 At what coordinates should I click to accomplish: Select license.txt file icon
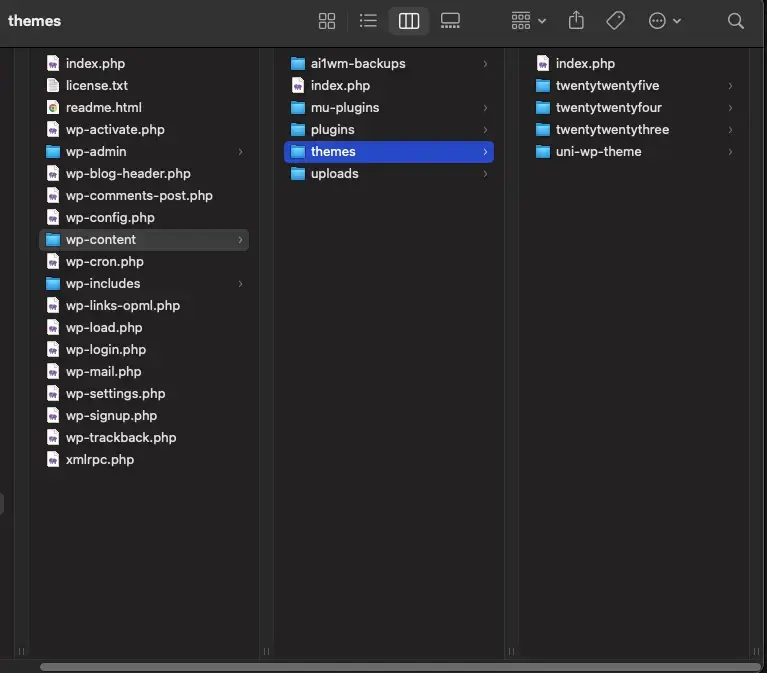click(53, 86)
